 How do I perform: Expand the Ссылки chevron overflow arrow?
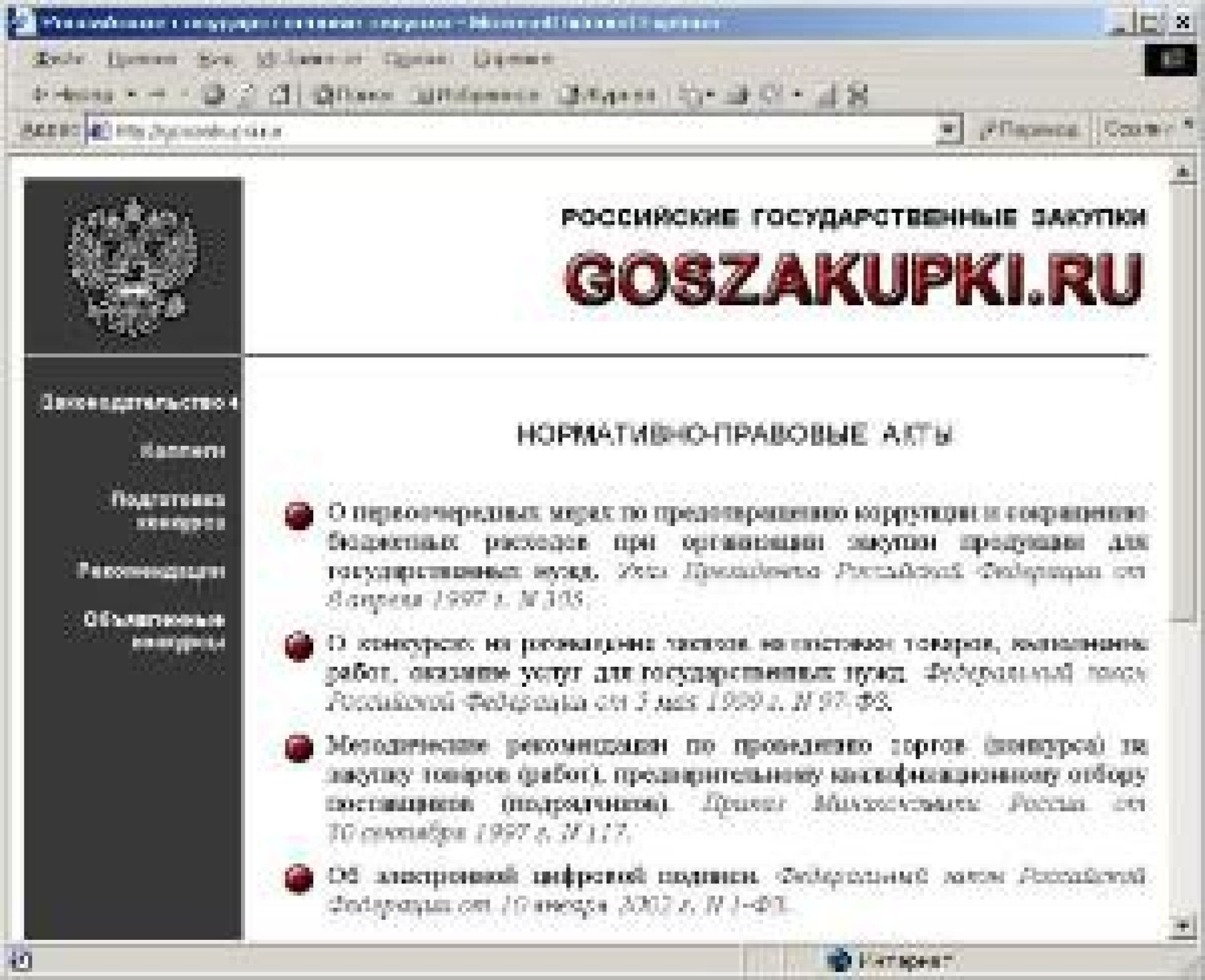(1187, 124)
